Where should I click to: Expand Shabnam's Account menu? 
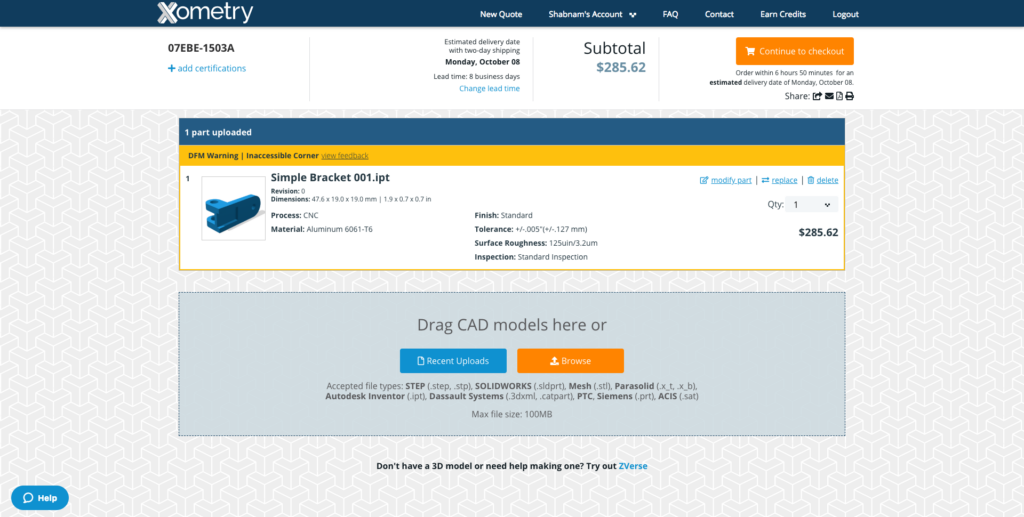tap(592, 14)
